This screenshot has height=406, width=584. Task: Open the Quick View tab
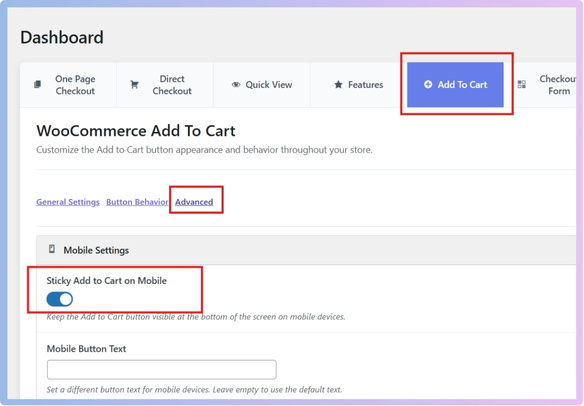[262, 85]
